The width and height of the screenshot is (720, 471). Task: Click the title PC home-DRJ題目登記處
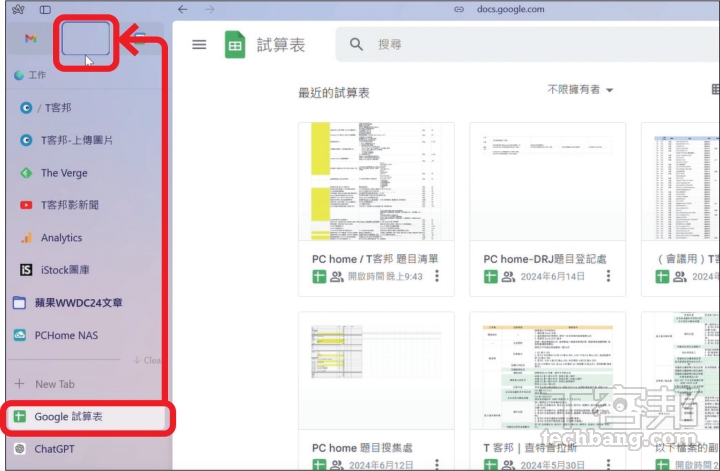(x=545, y=259)
